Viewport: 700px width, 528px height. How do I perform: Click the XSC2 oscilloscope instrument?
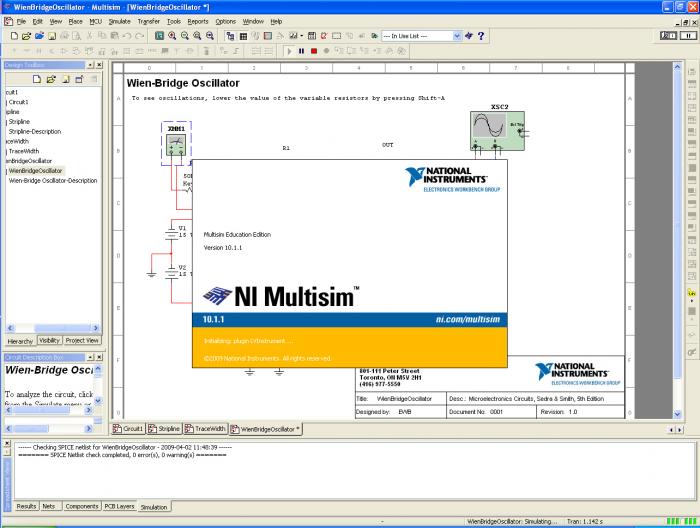(497, 131)
